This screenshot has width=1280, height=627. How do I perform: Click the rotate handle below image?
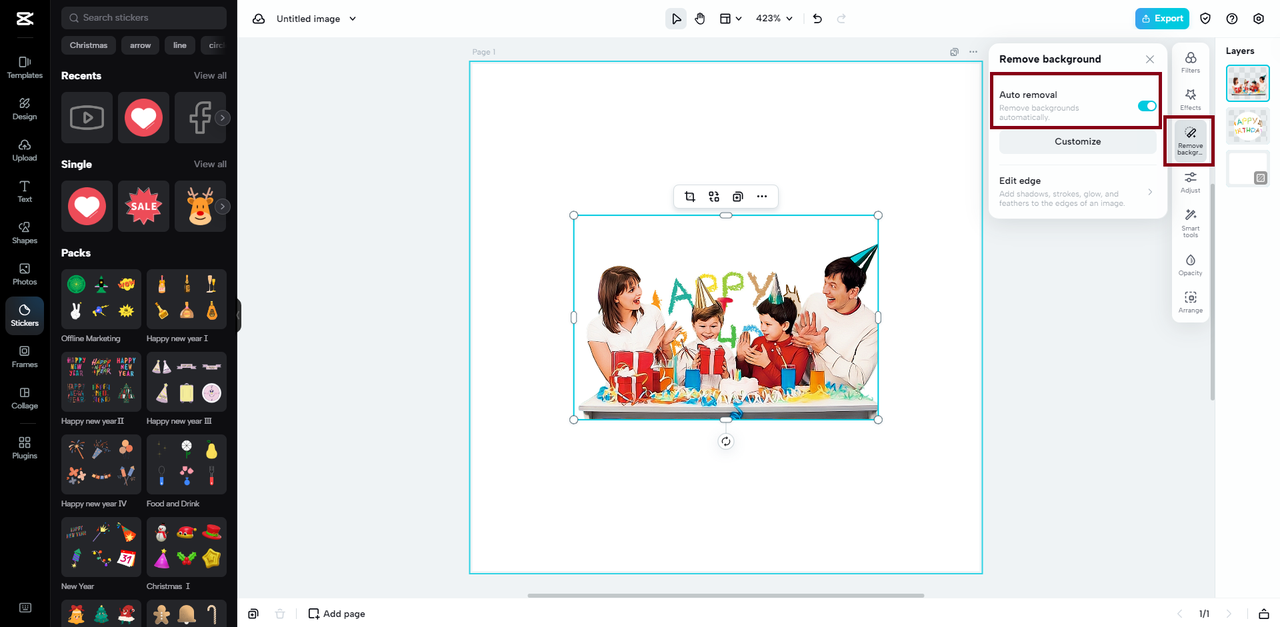[726, 441]
